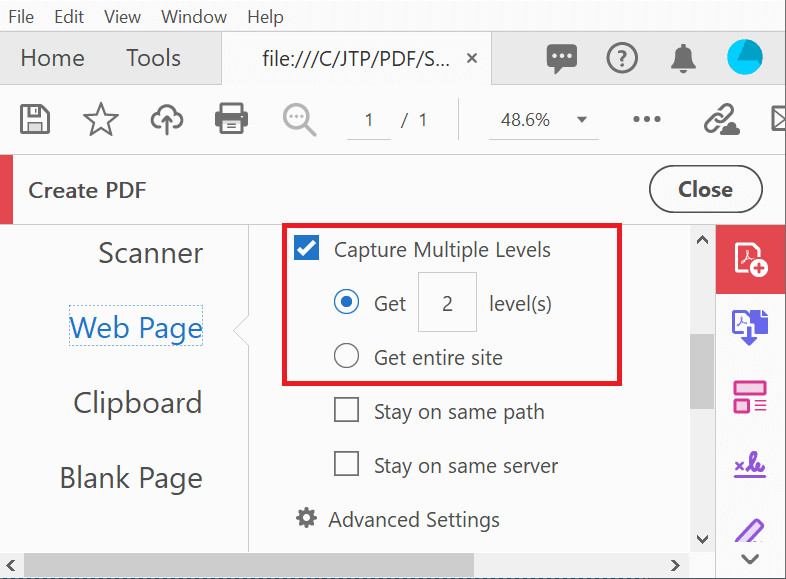Click the horizontal scrollbar left arrow

pyautogui.click(x=11, y=565)
